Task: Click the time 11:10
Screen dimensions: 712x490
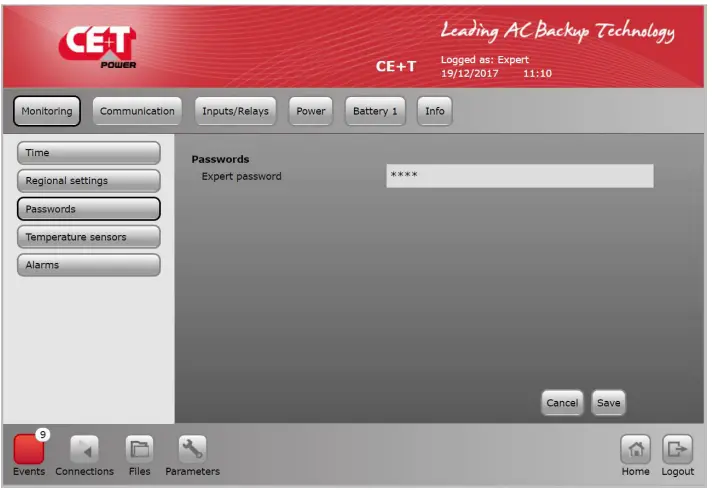Action: click(537, 74)
